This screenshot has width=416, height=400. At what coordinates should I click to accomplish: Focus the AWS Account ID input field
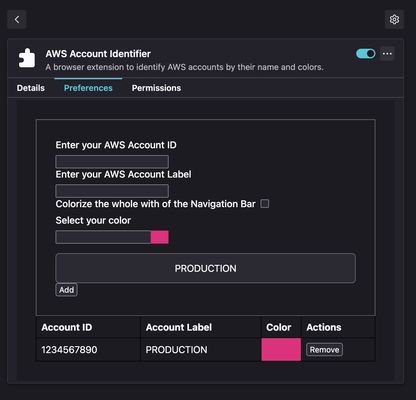tap(112, 162)
